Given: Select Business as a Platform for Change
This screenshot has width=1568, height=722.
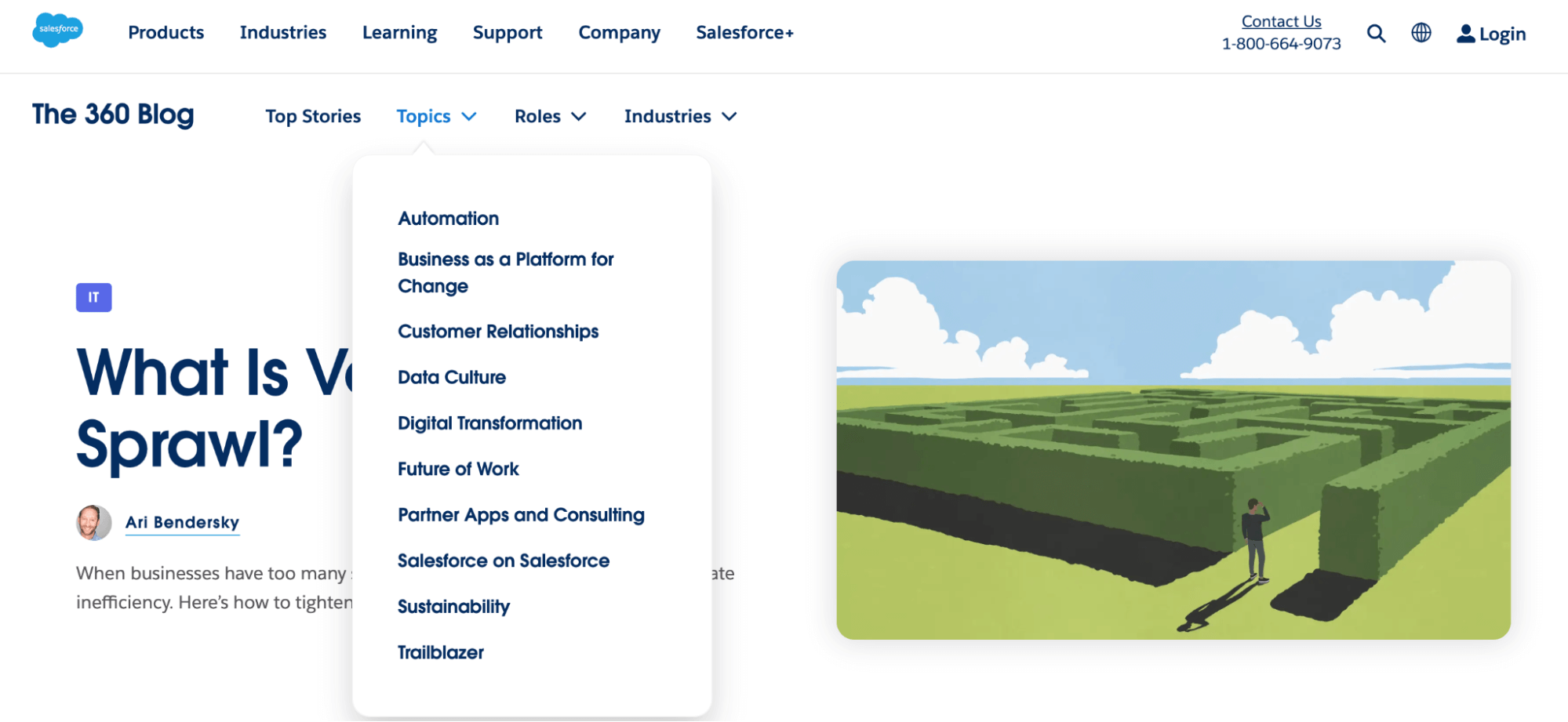Looking at the screenshot, I should 506,273.
